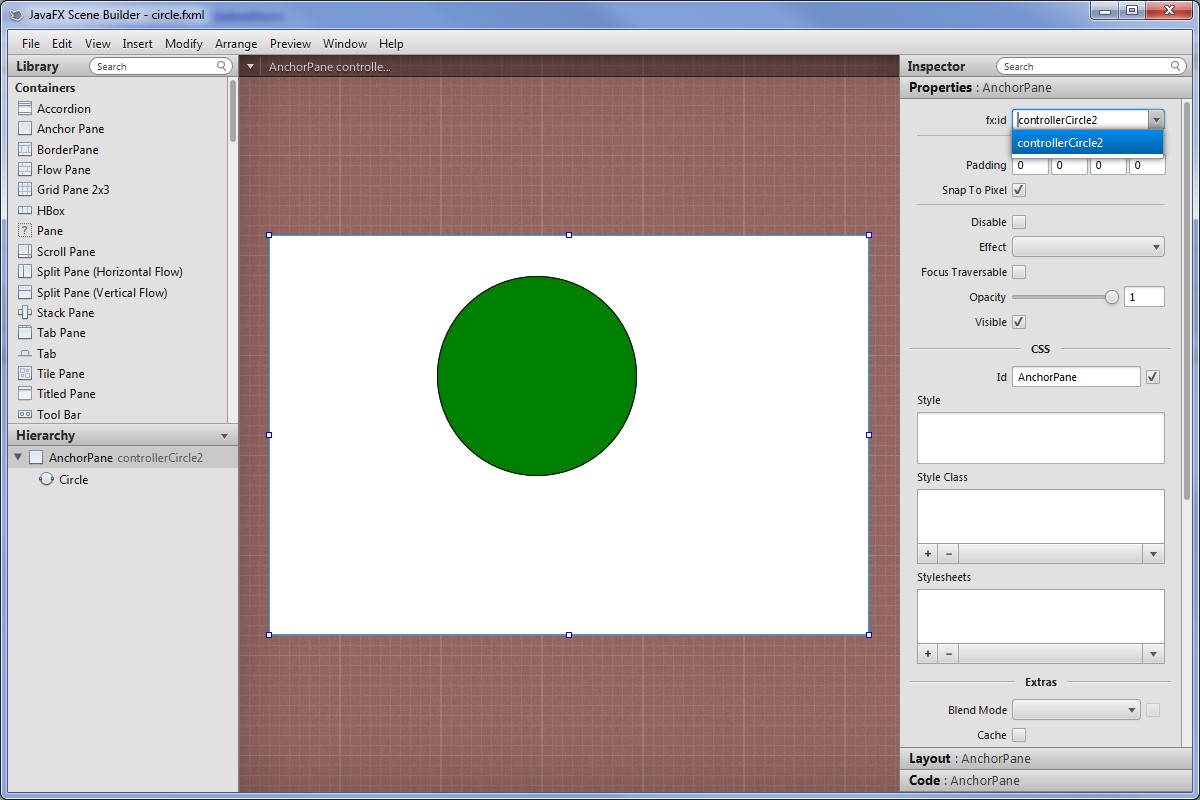Viewport: 1200px width, 800px height.
Task: Click the Stack Pane library icon
Action: pos(25,313)
